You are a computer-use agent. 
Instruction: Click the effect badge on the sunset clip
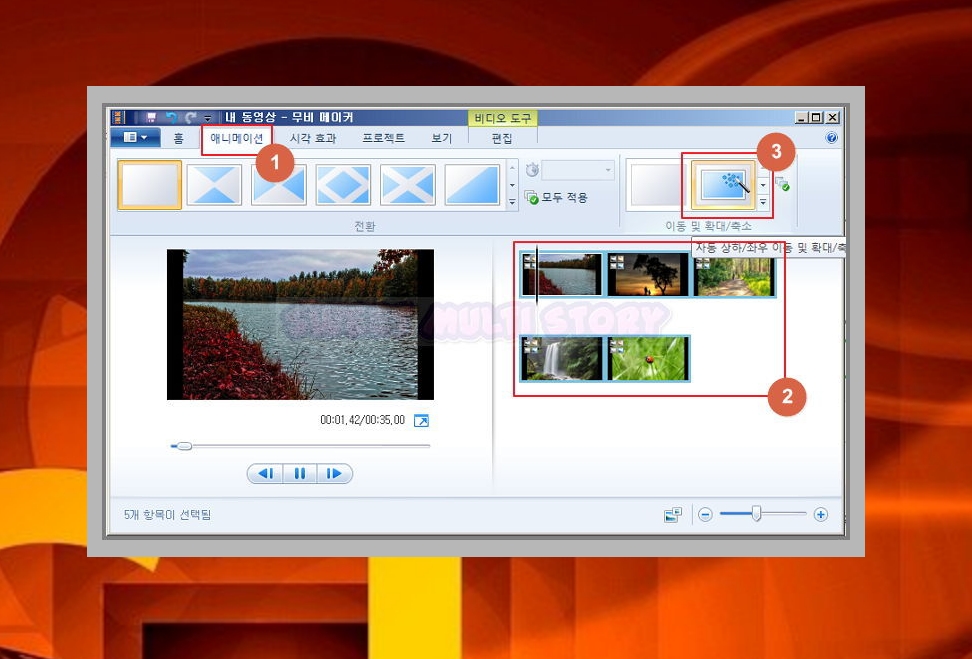tap(616, 262)
